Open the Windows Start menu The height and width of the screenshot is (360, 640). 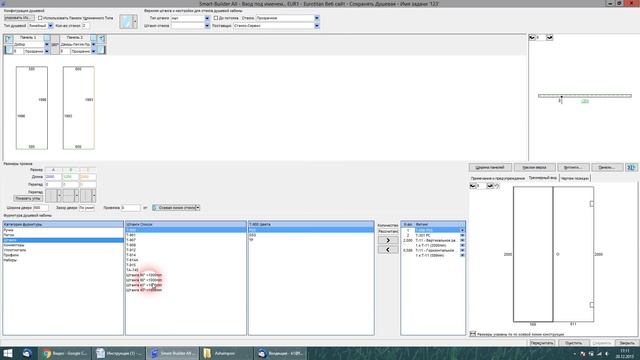(8, 353)
